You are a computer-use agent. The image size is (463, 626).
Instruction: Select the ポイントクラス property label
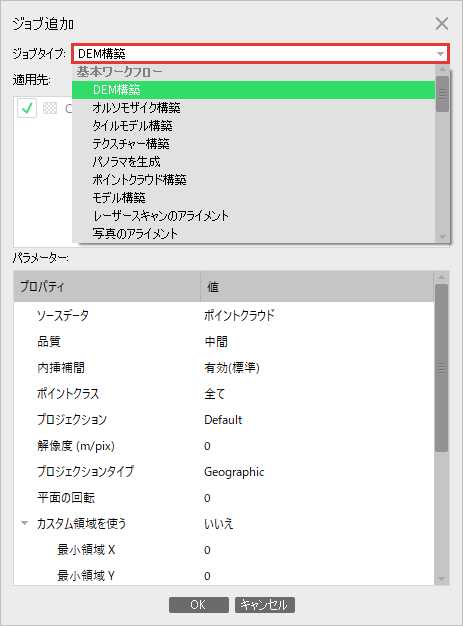[68, 394]
